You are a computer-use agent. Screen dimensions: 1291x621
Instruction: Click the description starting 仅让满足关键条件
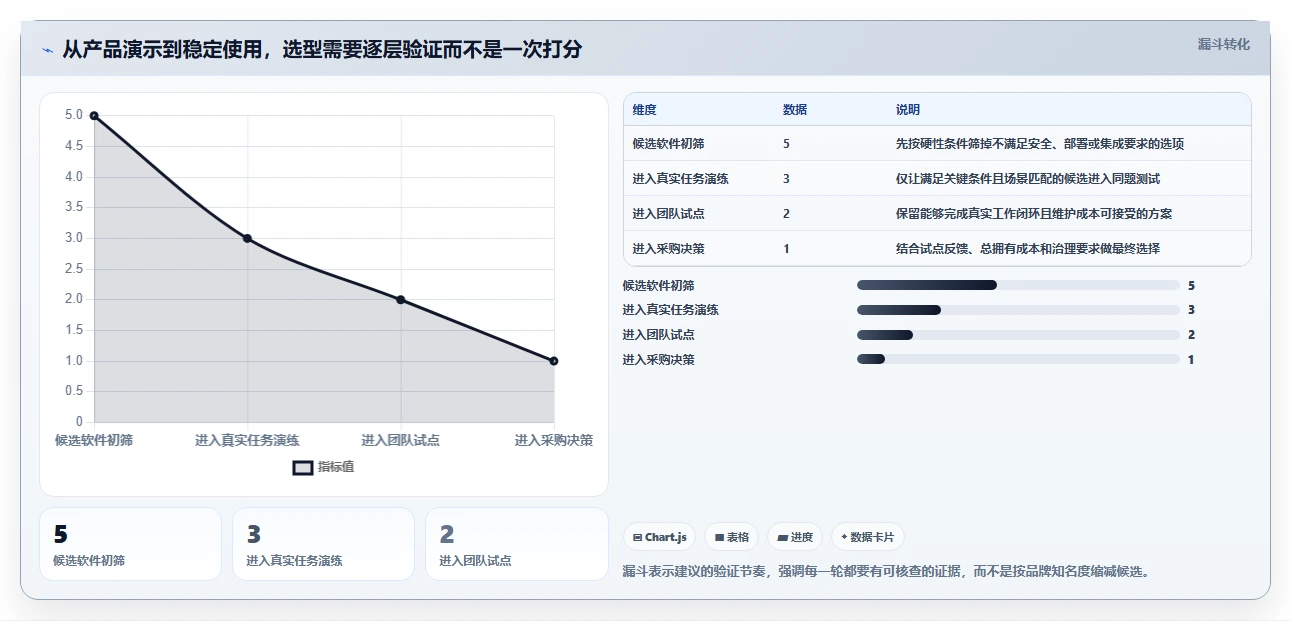pos(1028,179)
